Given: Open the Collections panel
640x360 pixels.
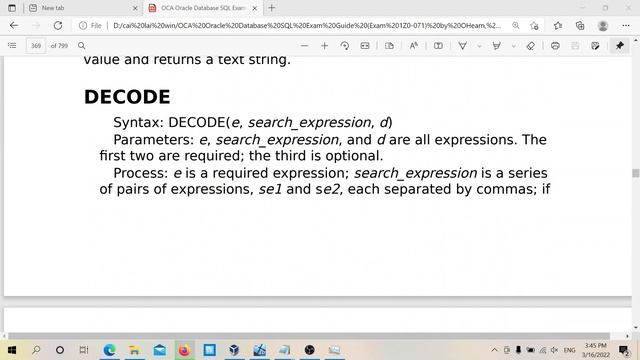Looking at the screenshot, I should tap(580, 26).
